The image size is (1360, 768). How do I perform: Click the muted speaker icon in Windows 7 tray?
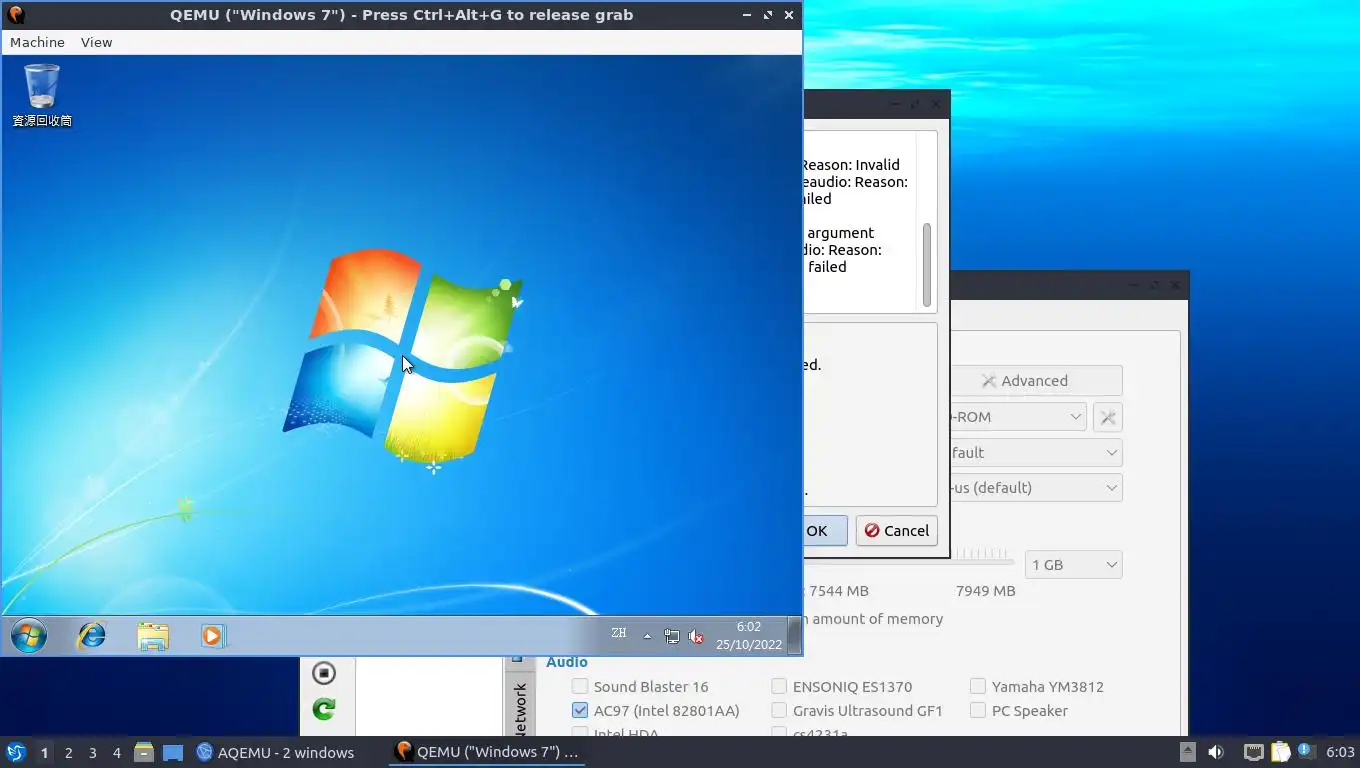[696, 636]
